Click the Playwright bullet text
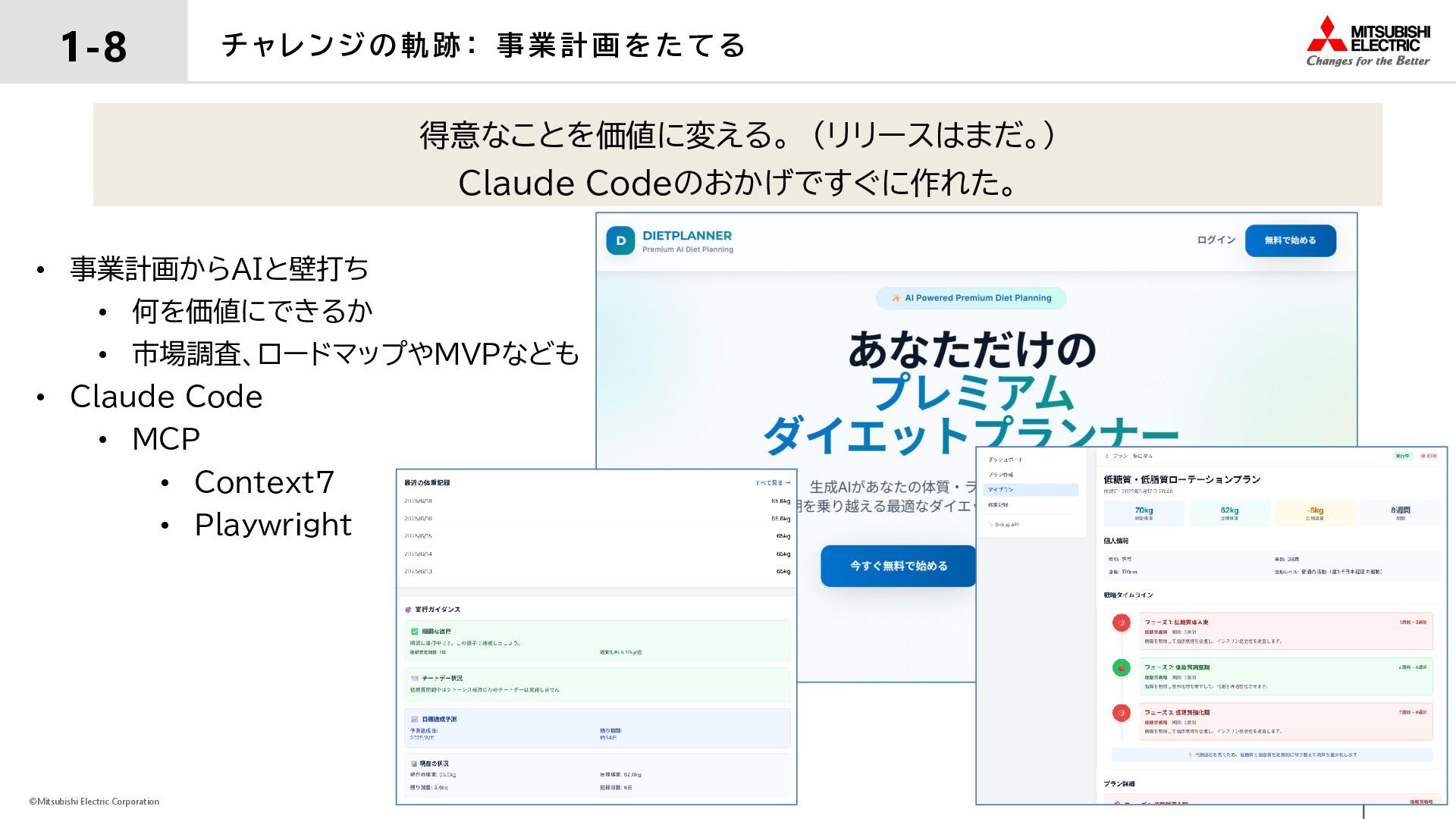The height and width of the screenshot is (819, 1456). (x=273, y=525)
